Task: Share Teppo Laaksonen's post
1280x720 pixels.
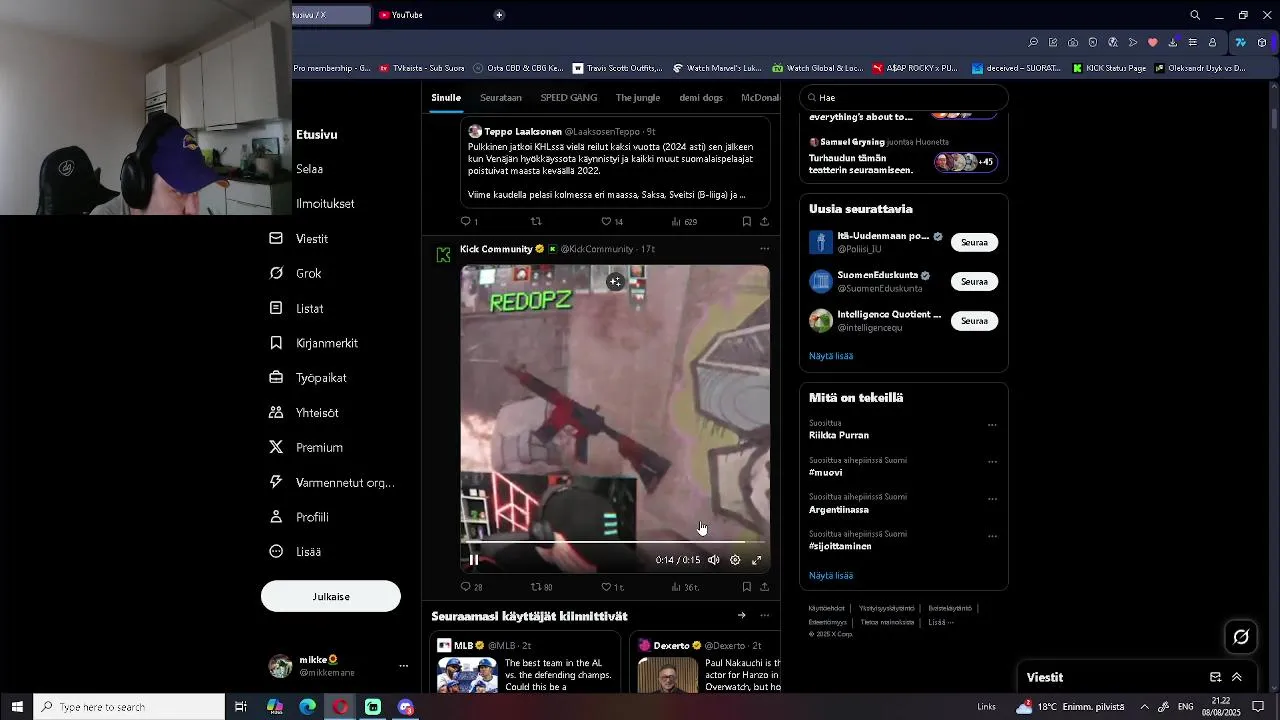Action: (x=765, y=221)
